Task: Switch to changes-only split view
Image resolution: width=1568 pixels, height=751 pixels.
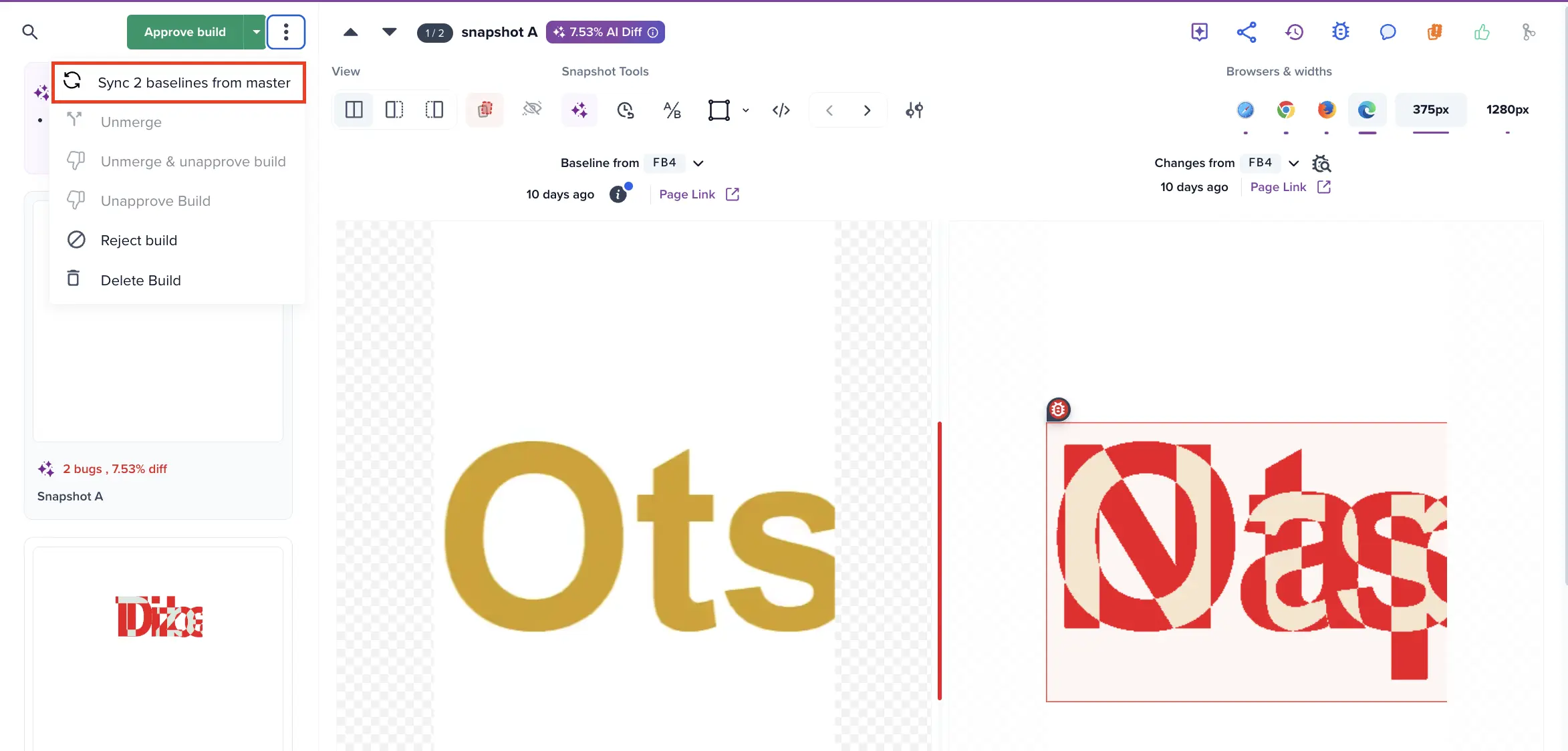Action: click(434, 110)
